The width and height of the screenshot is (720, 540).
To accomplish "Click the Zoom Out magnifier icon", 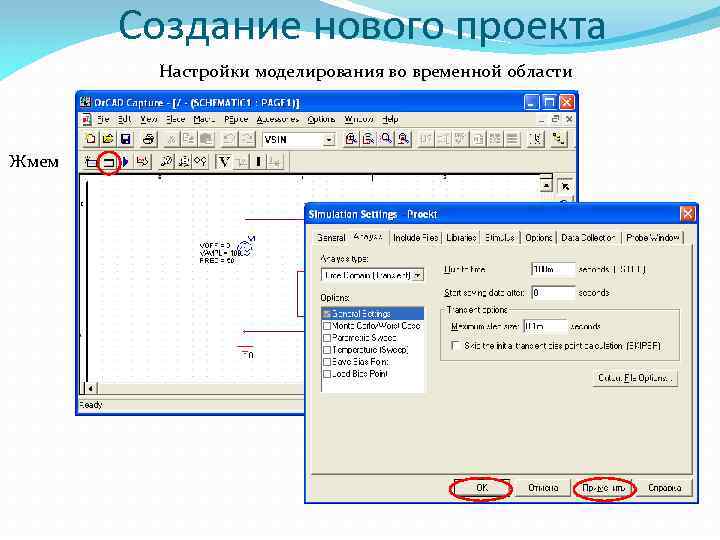I will coord(368,139).
